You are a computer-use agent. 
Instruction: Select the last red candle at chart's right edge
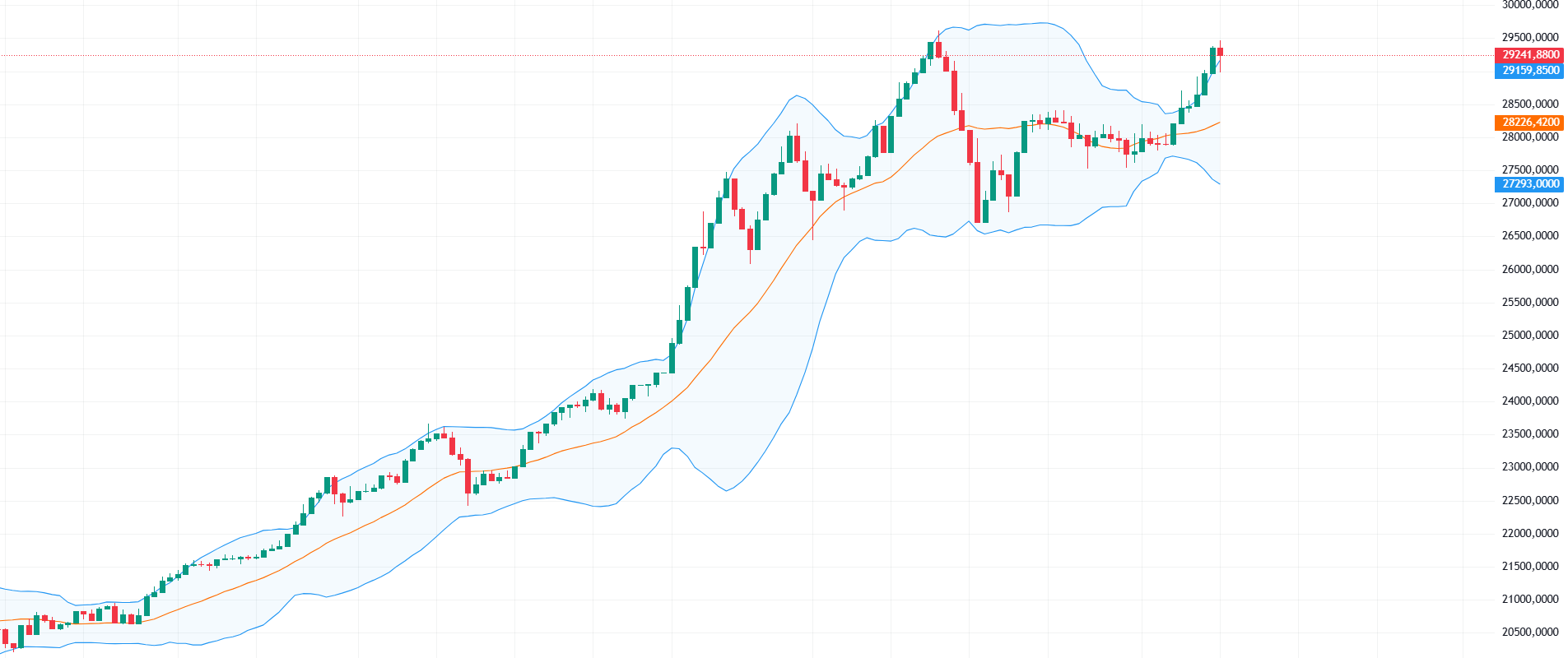pyautogui.click(x=1220, y=52)
